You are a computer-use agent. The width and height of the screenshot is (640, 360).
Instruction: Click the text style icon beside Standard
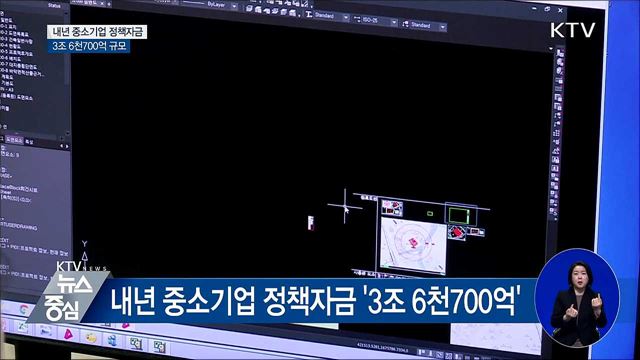point(309,14)
